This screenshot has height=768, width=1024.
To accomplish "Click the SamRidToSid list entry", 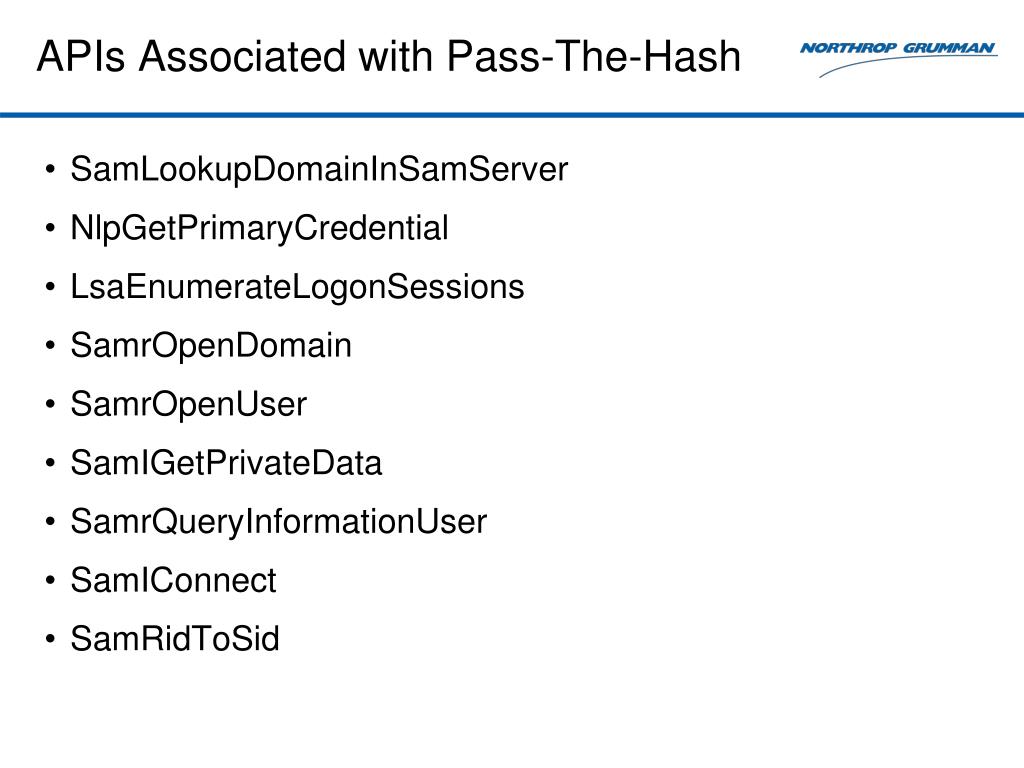I will pos(175,639).
